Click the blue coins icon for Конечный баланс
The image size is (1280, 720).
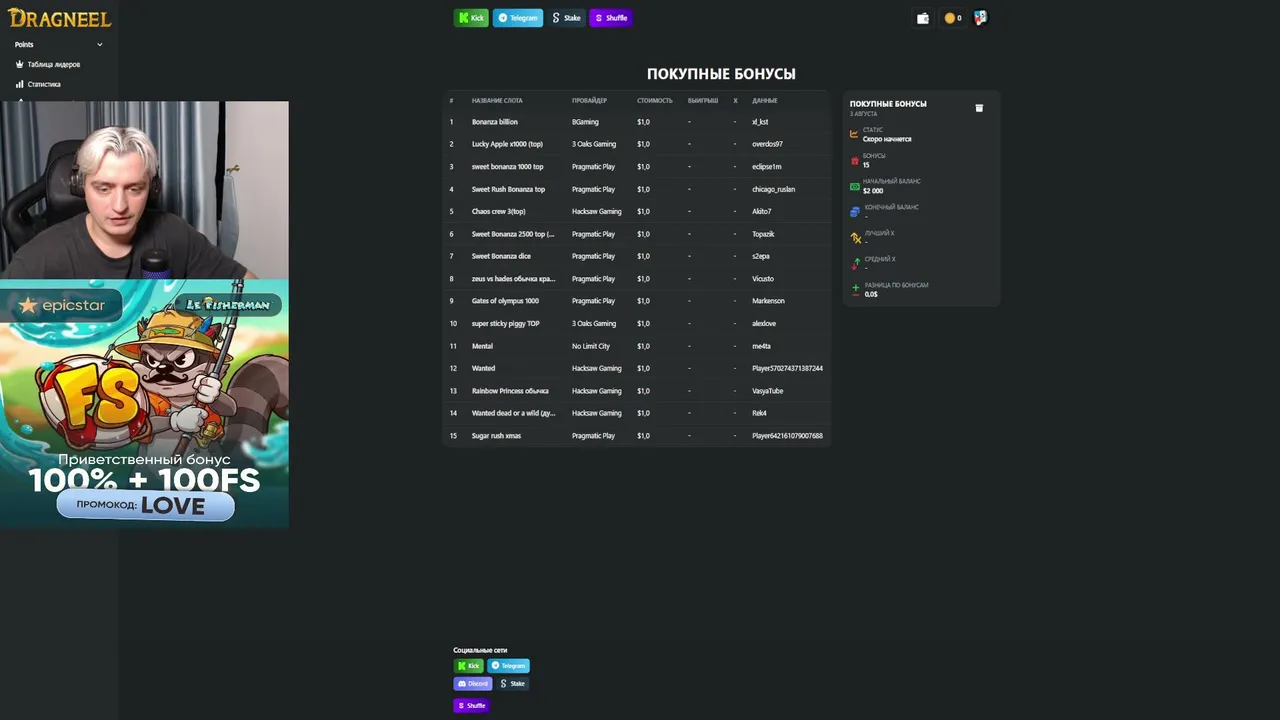coord(854,212)
